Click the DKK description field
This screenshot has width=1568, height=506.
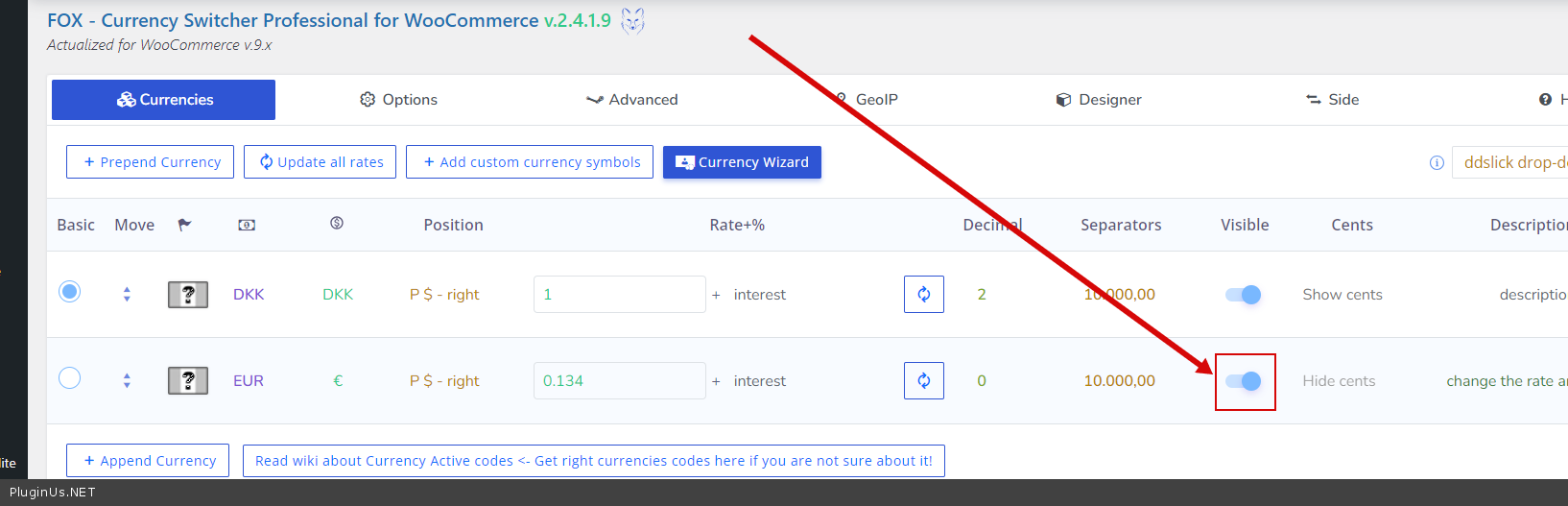(1532, 295)
